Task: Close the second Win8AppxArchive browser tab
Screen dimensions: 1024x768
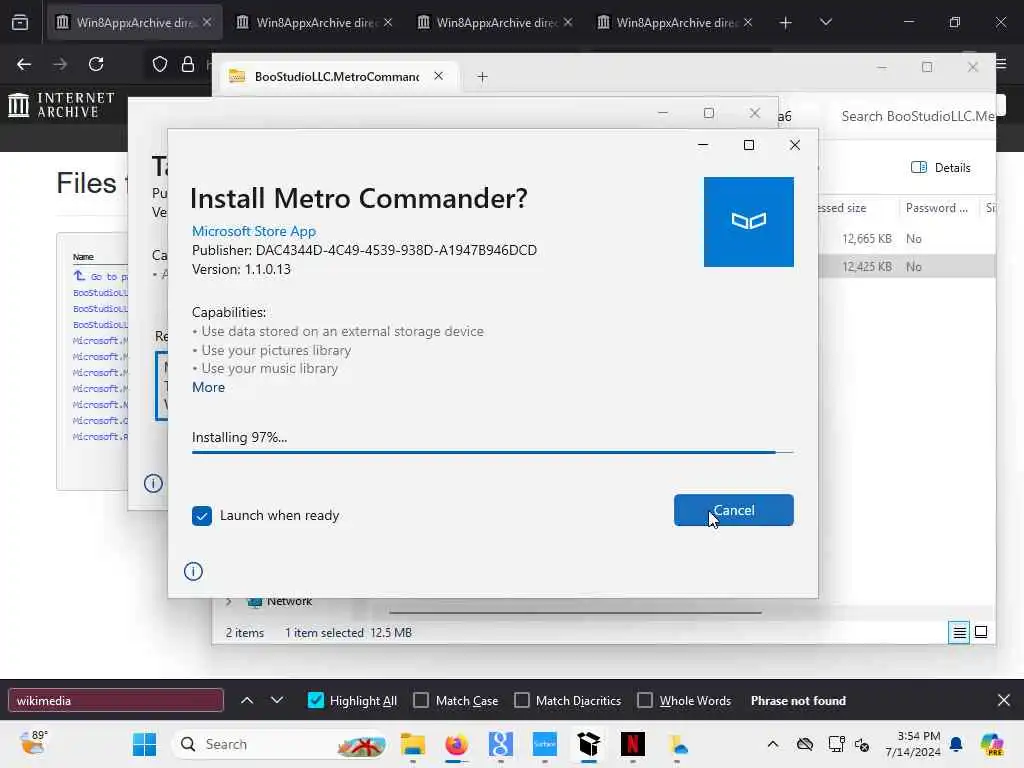Action: click(388, 22)
